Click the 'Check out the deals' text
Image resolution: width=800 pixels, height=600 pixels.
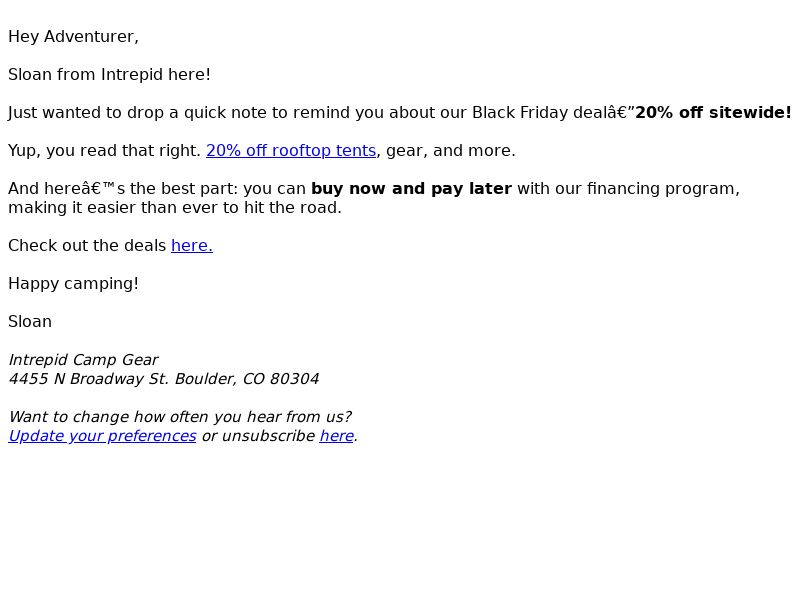87,245
